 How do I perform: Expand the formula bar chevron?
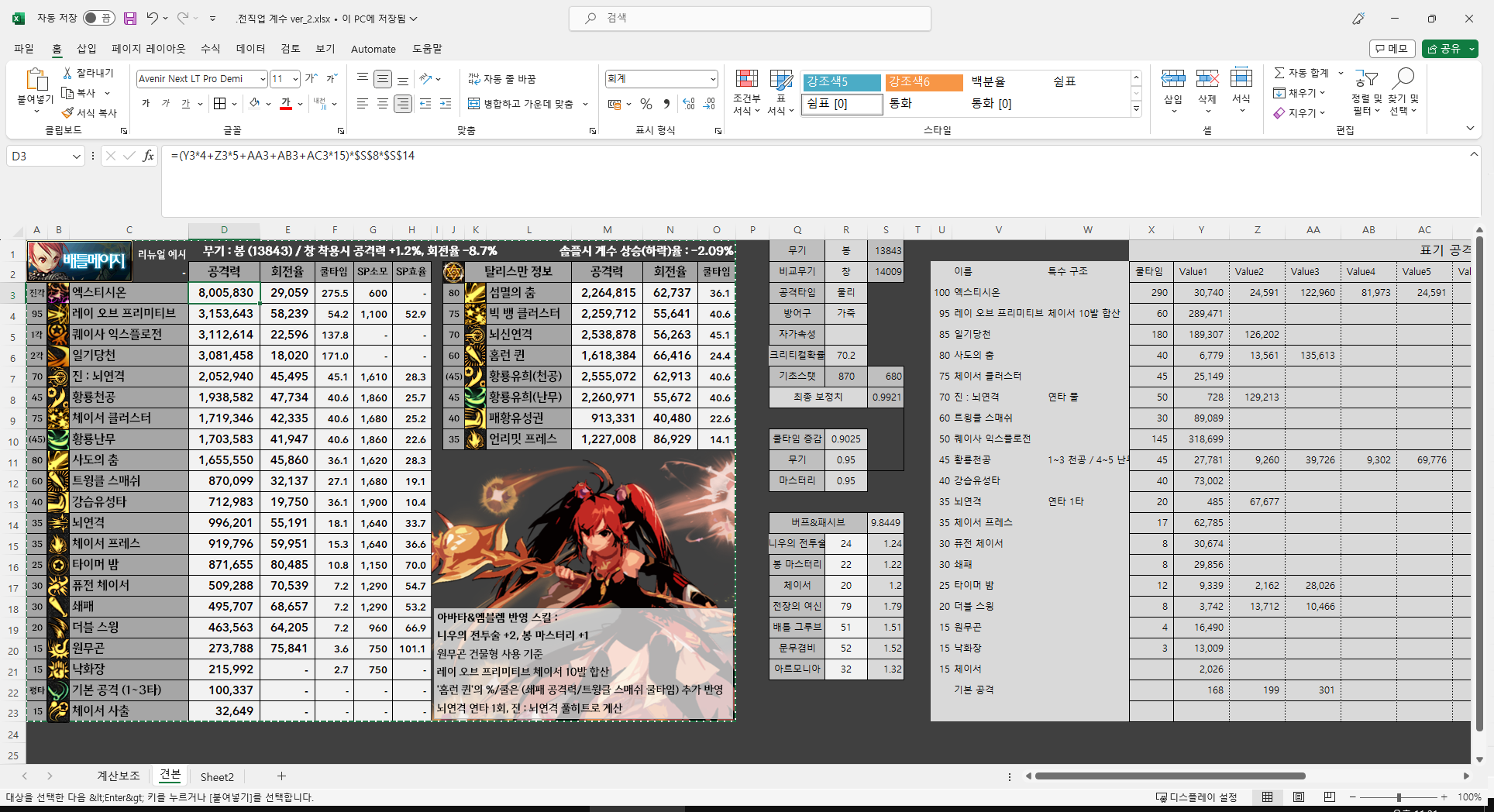(x=1473, y=155)
